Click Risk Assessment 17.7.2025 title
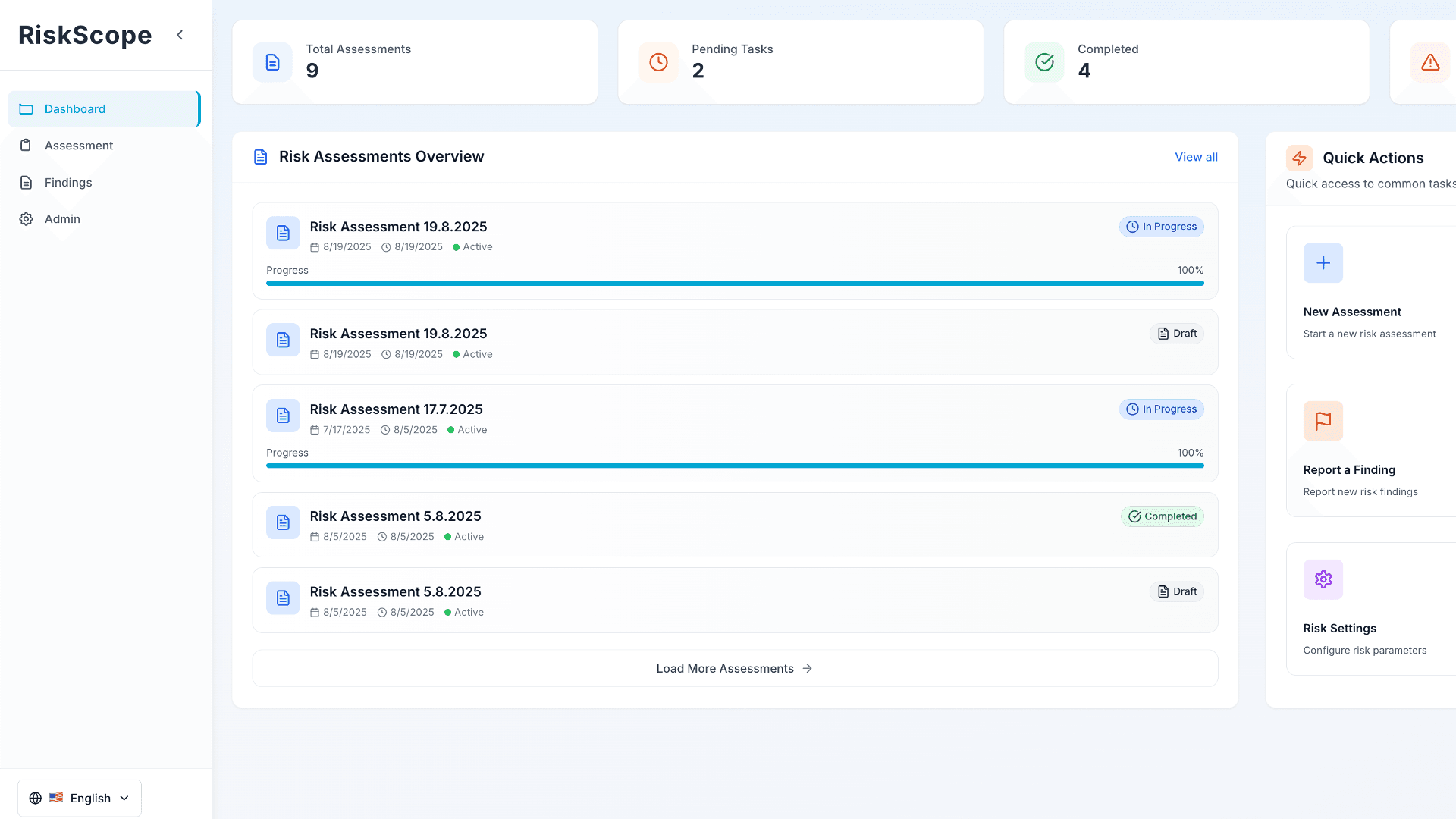This screenshot has height=819, width=1456. [x=396, y=409]
